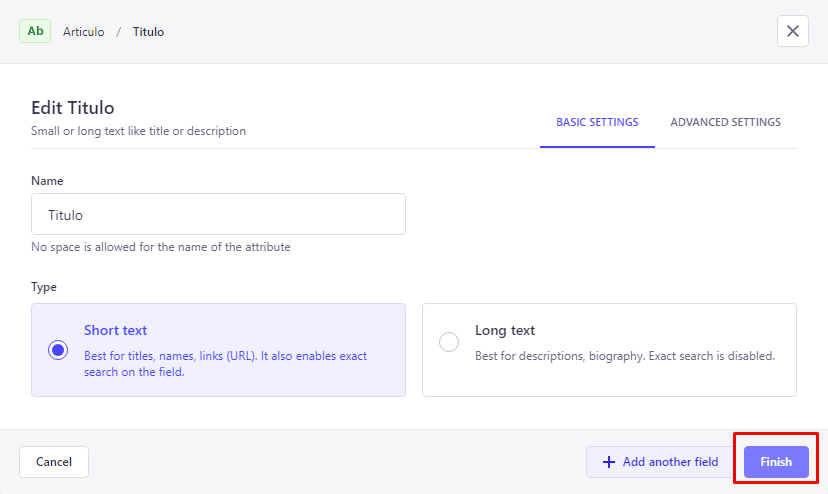Click the Cancel button
The width and height of the screenshot is (828, 494).
(54, 462)
